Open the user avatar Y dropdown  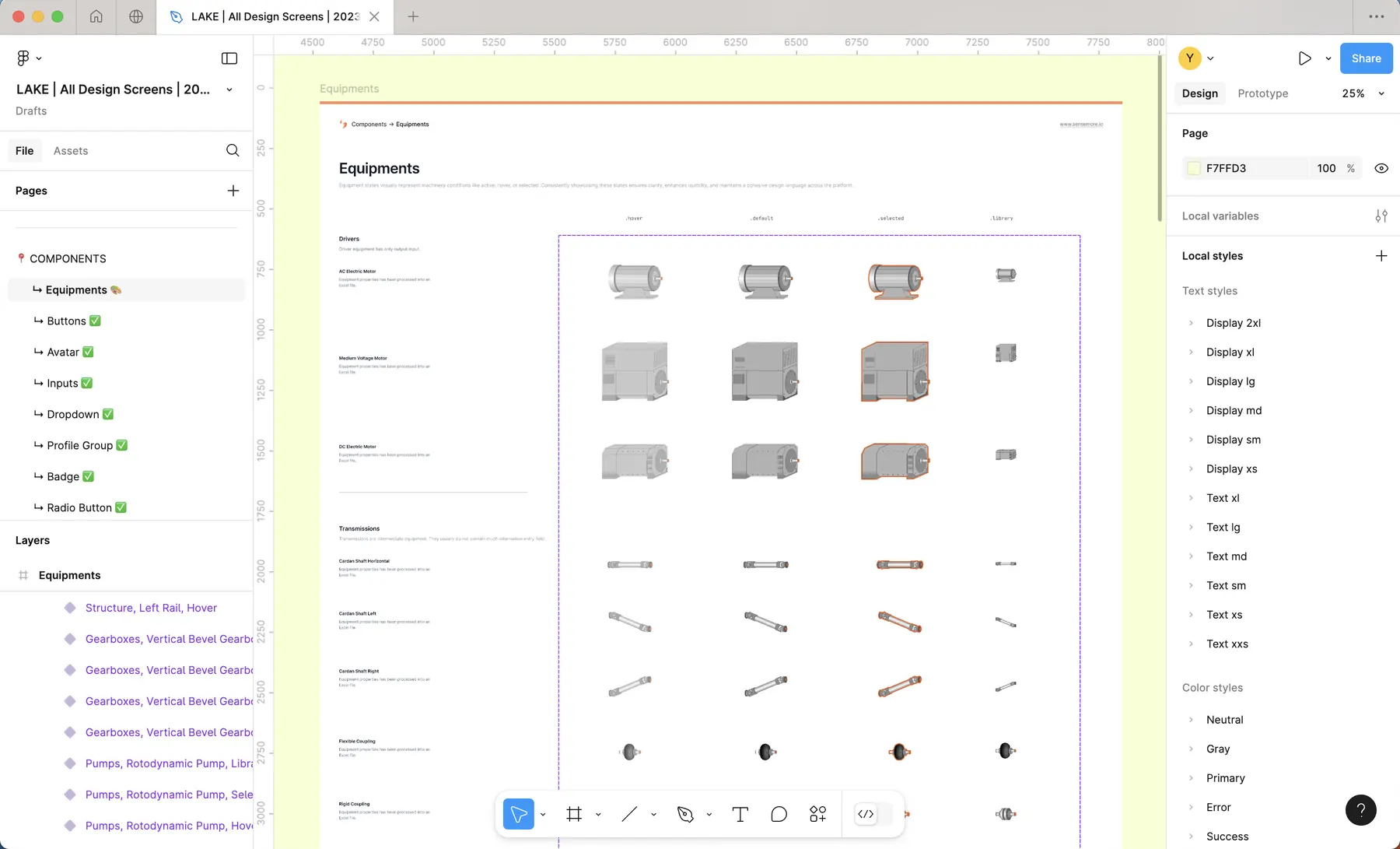pyautogui.click(x=1196, y=58)
